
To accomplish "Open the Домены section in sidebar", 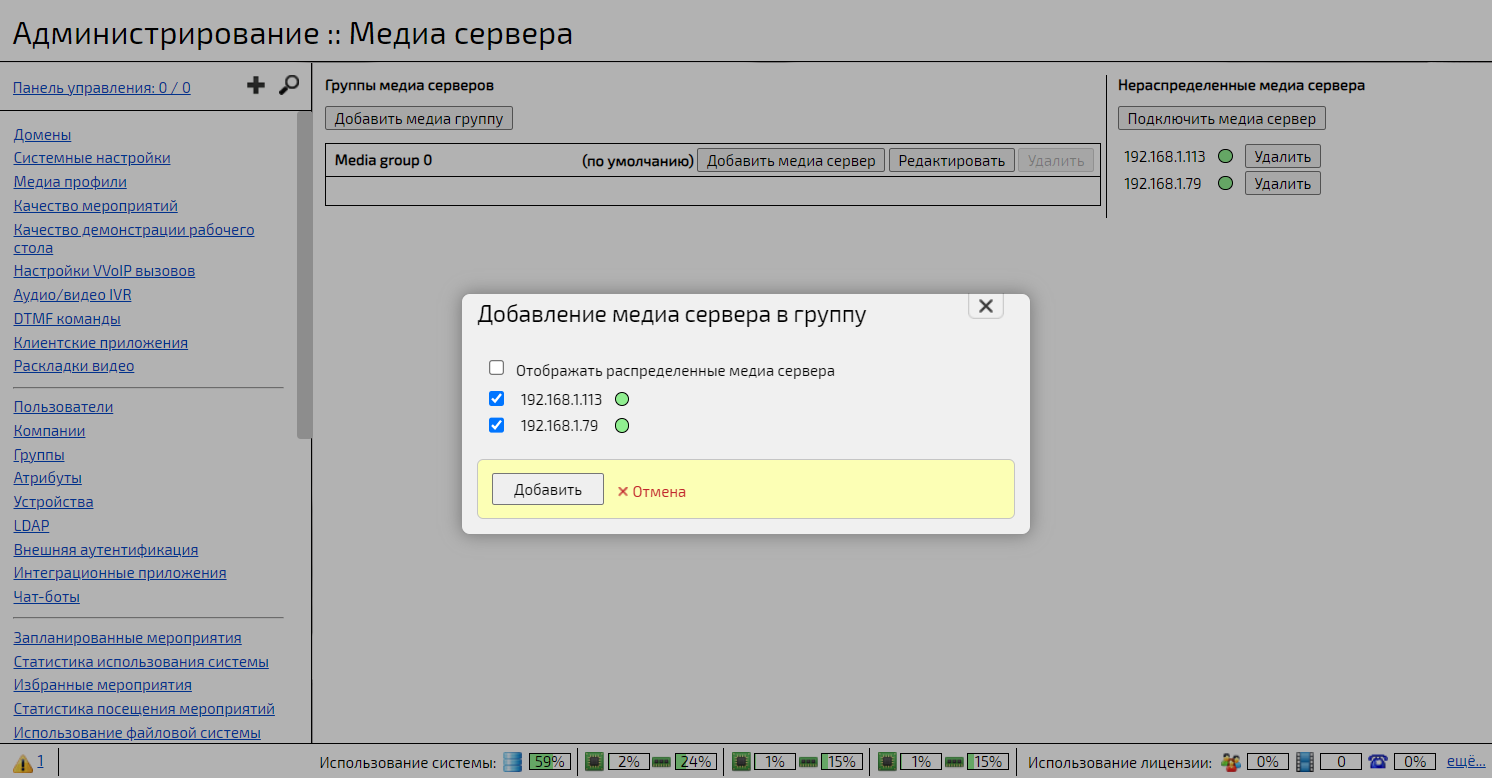I will [x=41, y=134].
